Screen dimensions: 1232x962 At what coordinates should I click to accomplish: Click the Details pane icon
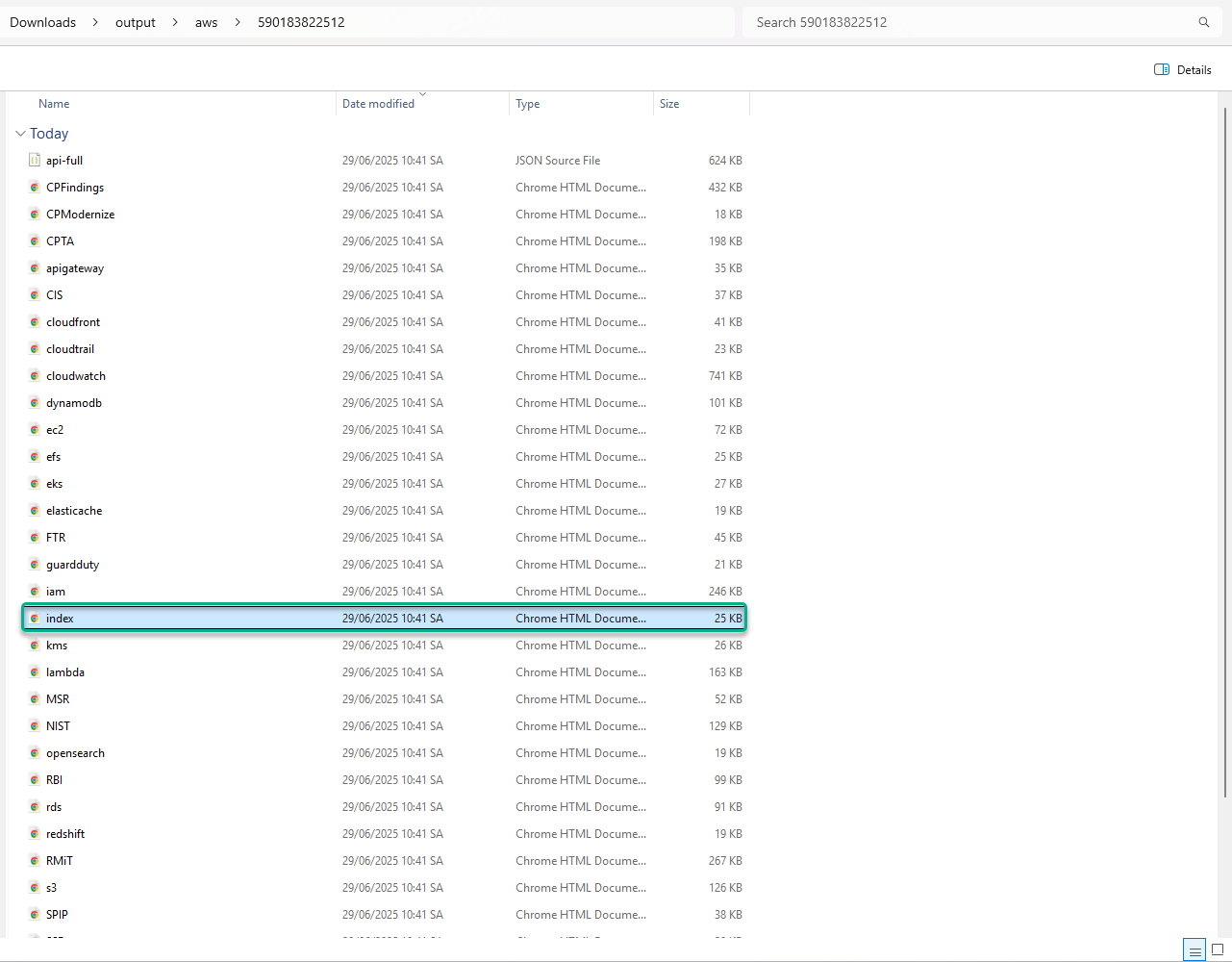(x=1162, y=69)
